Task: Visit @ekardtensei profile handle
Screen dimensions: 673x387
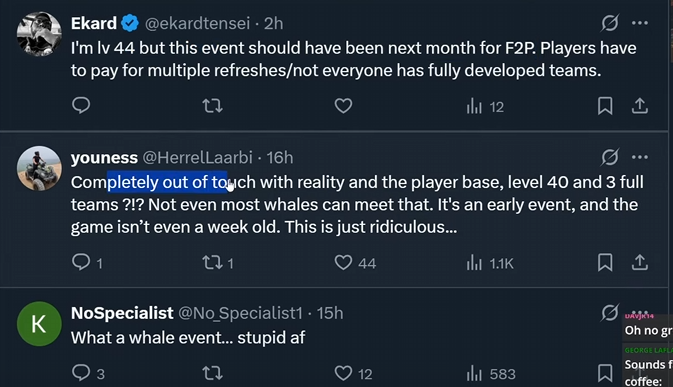Action: tap(197, 23)
